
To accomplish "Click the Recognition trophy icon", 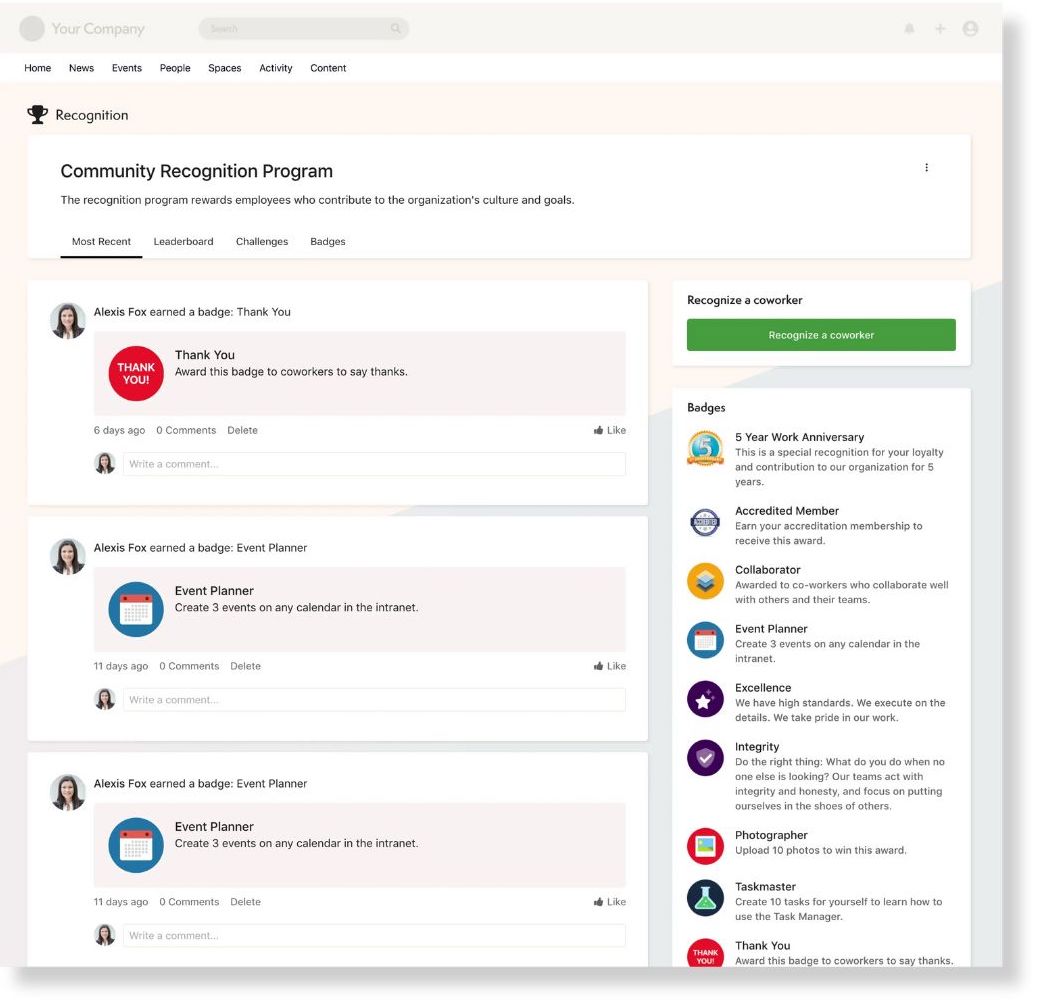I will 37,114.
